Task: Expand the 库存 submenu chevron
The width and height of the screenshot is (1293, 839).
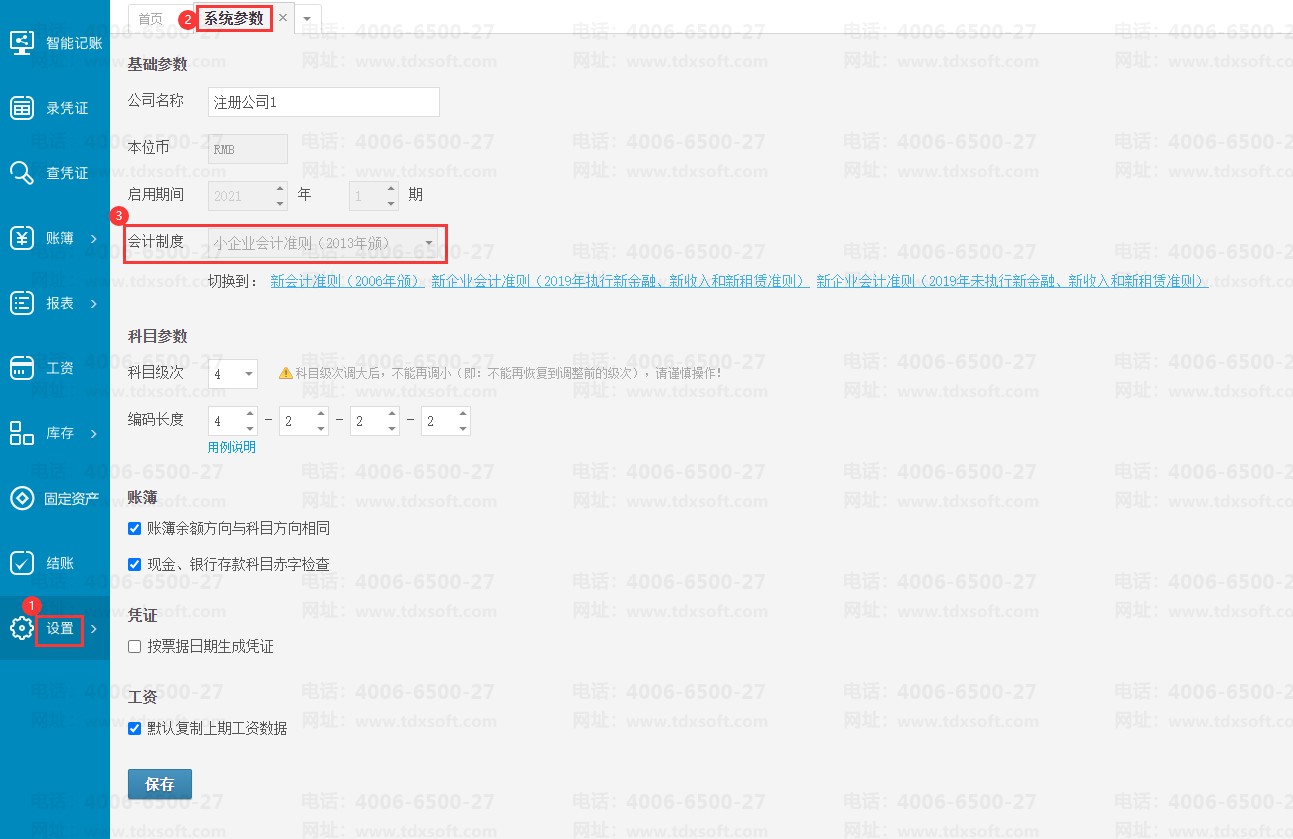Action: point(94,434)
